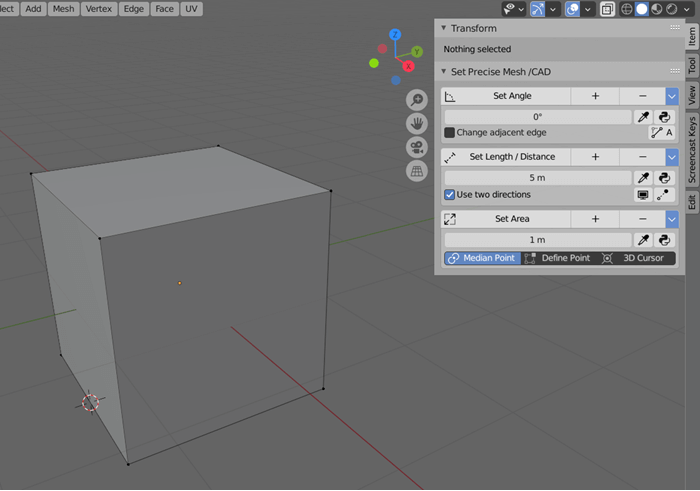
Task: Switch to solid shading mode
Action: coord(642,9)
